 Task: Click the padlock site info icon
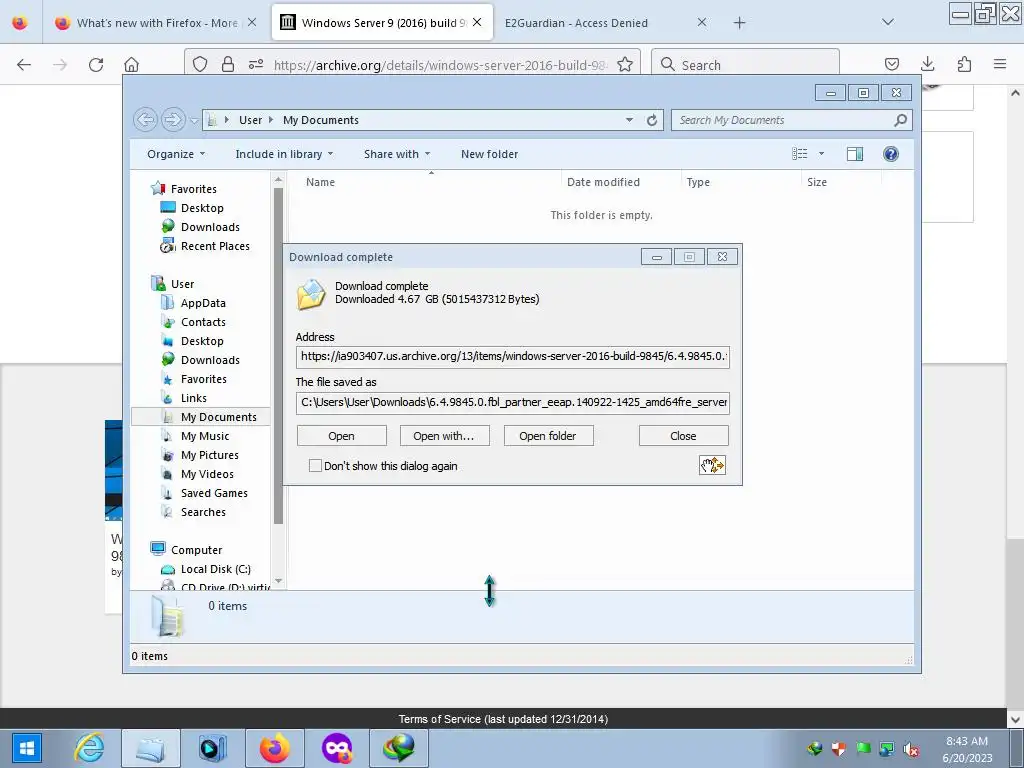coord(227,64)
